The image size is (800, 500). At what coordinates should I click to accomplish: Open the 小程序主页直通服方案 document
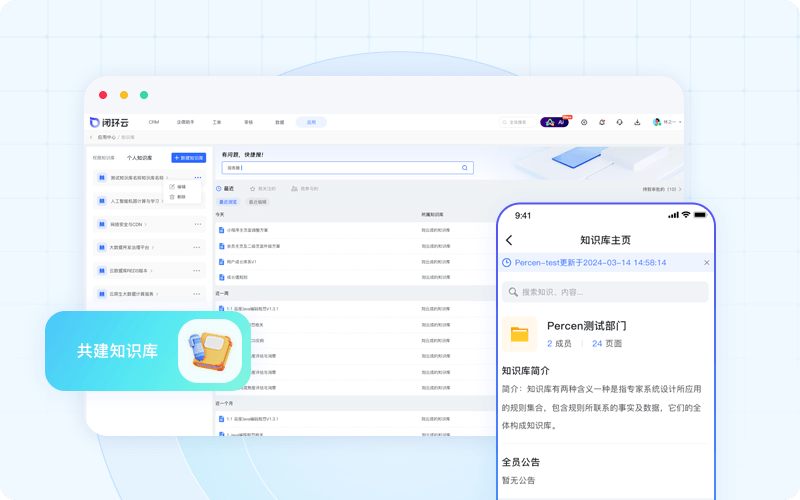point(252,229)
